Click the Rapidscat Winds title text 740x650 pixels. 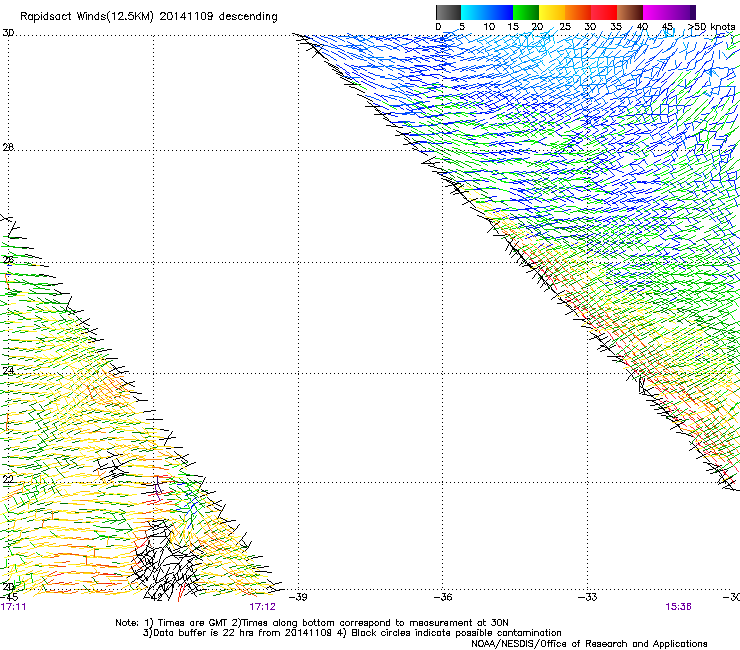coord(149,16)
